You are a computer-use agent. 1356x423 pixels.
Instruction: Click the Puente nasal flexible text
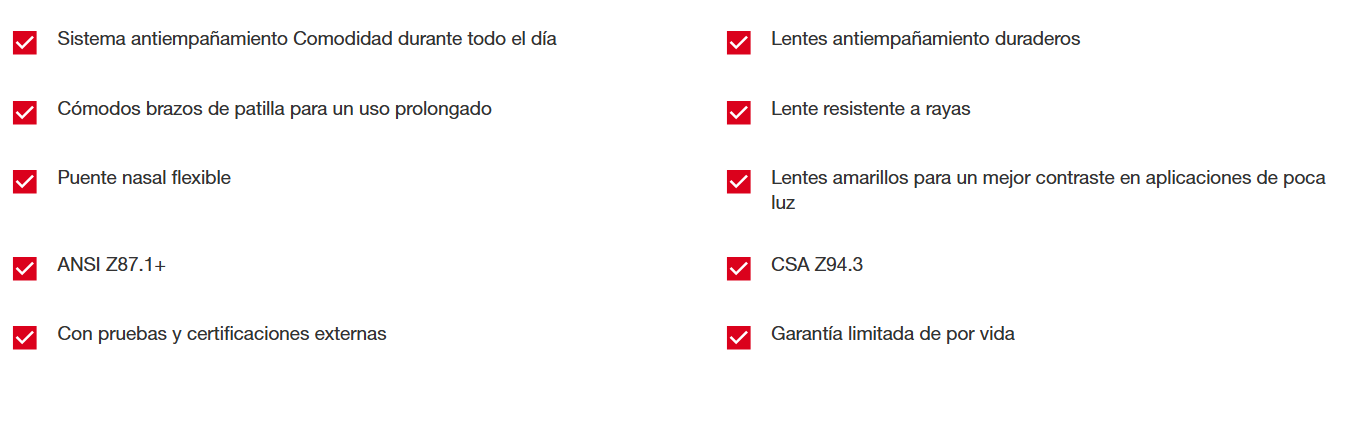[144, 178]
